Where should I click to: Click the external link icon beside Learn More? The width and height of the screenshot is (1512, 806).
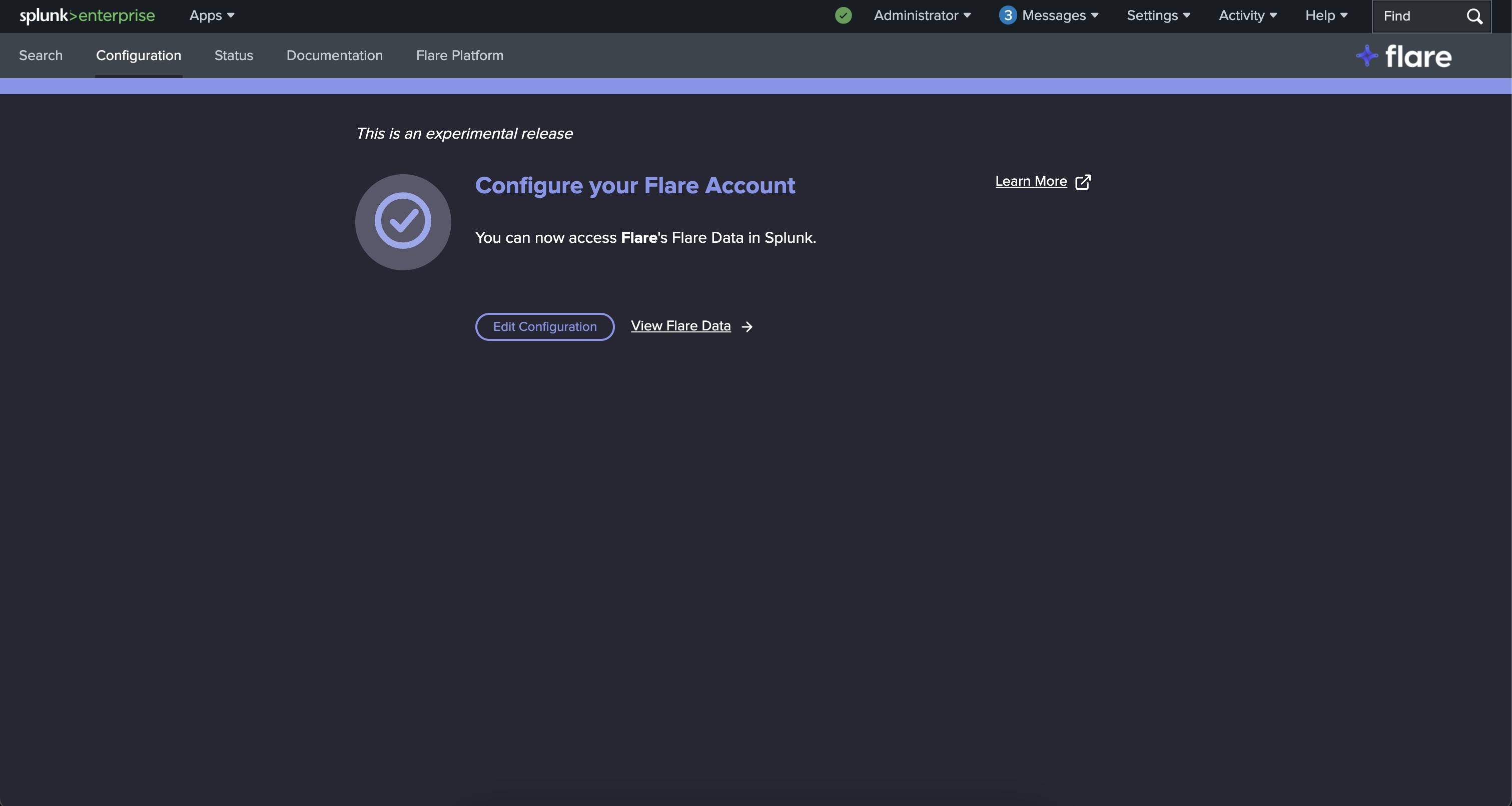[x=1083, y=182]
